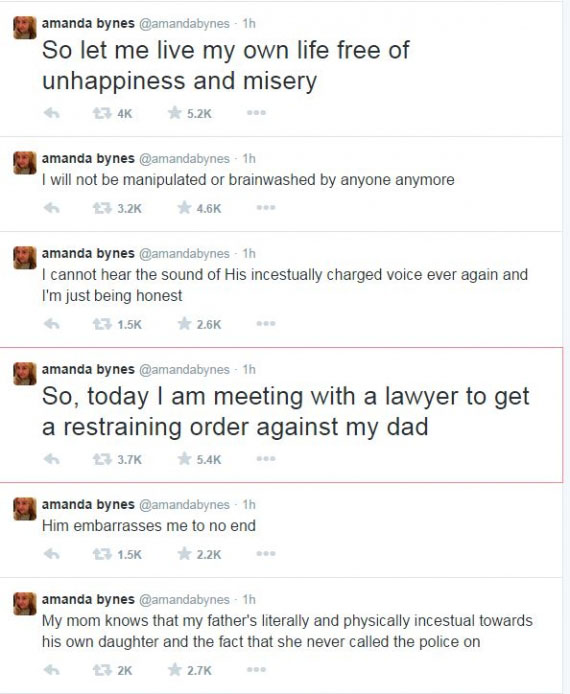Screen dimensions: 570x694
Task: Open the avatar thumbnail of 'incestually charged' tweet
Action: pyautogui.click(x=24, y=258)
